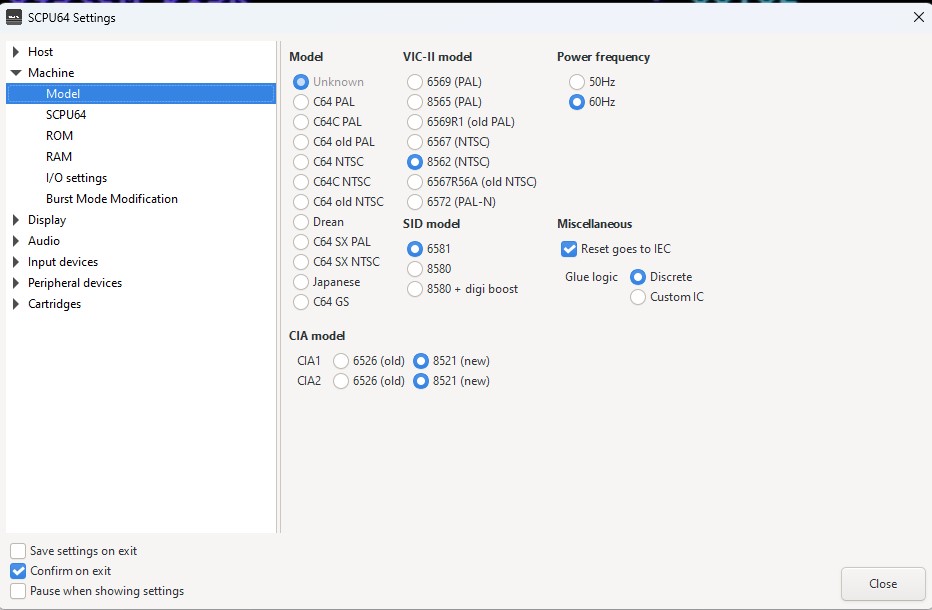Expand the Peripheral devices category
932x610 pixels.
15,283
